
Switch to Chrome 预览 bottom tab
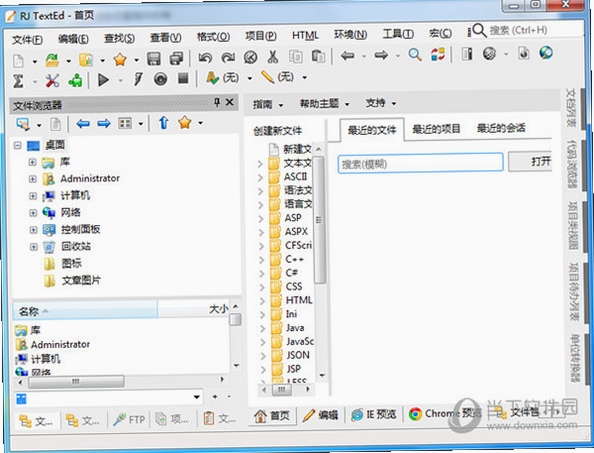click(445, 414)
